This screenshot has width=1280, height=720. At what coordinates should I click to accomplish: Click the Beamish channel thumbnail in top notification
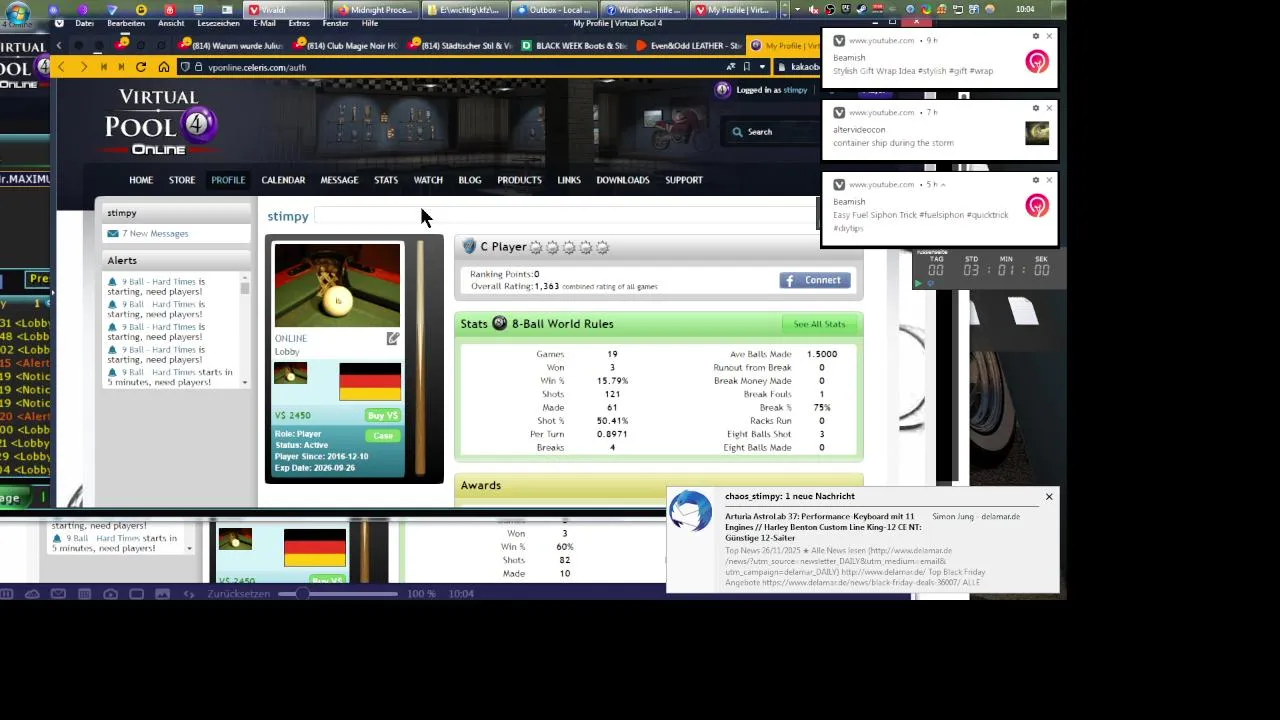coord(1037,61)
